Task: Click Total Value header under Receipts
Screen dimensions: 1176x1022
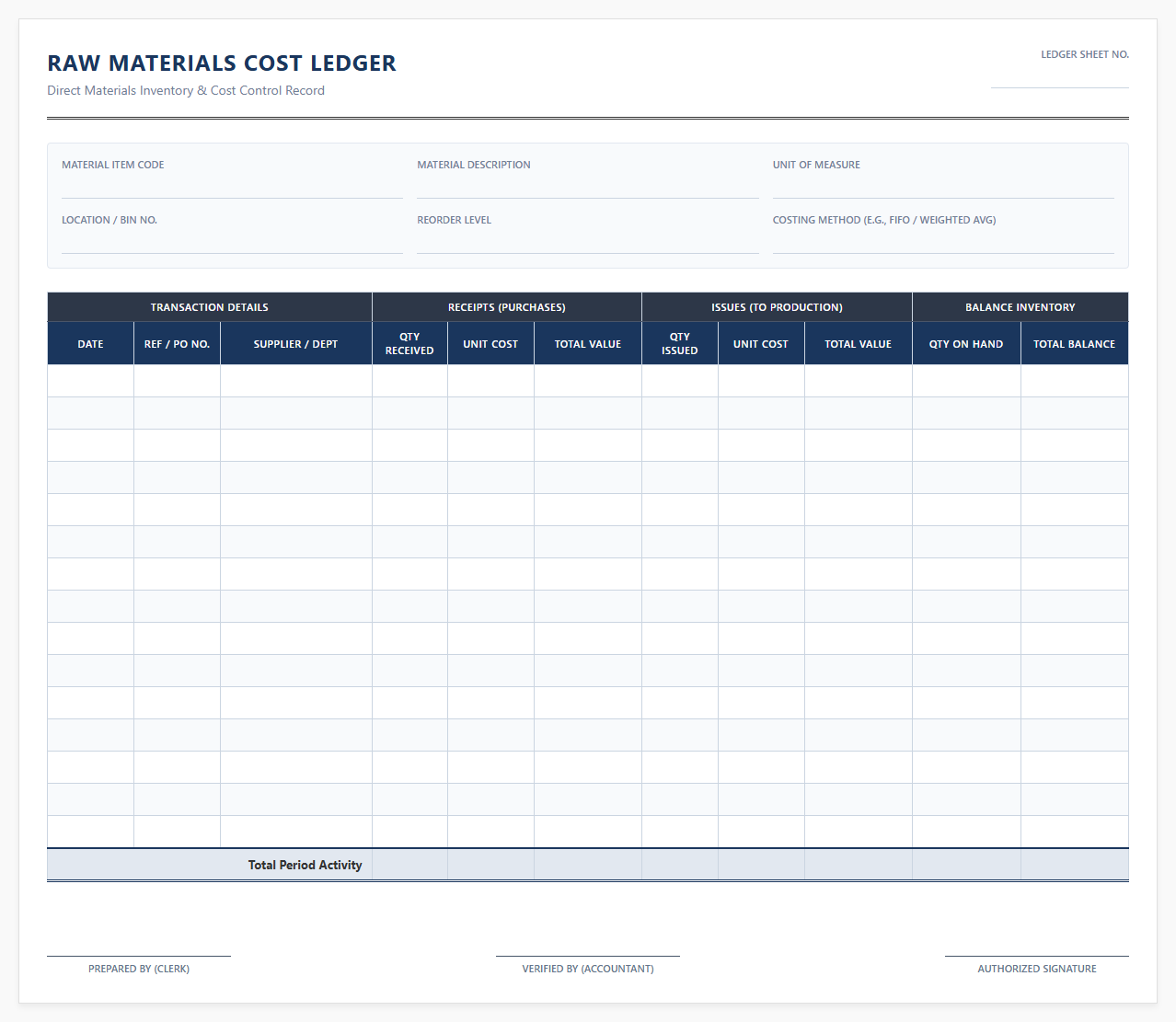Action: pos(588,344)
